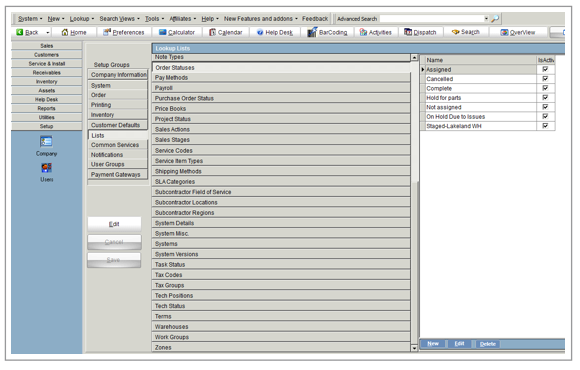This screenshot has height=370, width=580.
Task: Open the Reports navigation section
Action: coord(47,108)
